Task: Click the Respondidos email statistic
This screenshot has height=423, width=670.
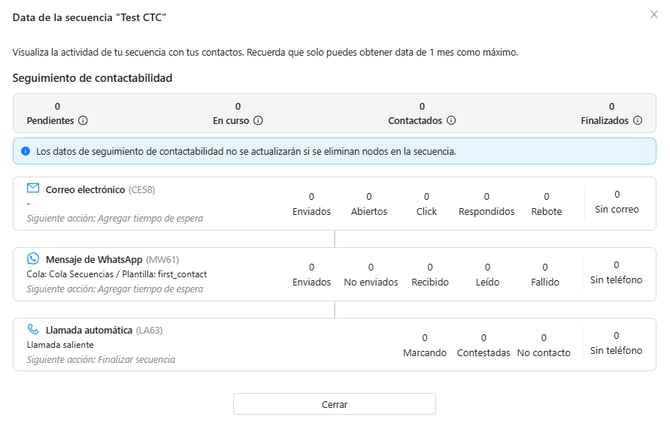Action: click(x=487, y=204)
